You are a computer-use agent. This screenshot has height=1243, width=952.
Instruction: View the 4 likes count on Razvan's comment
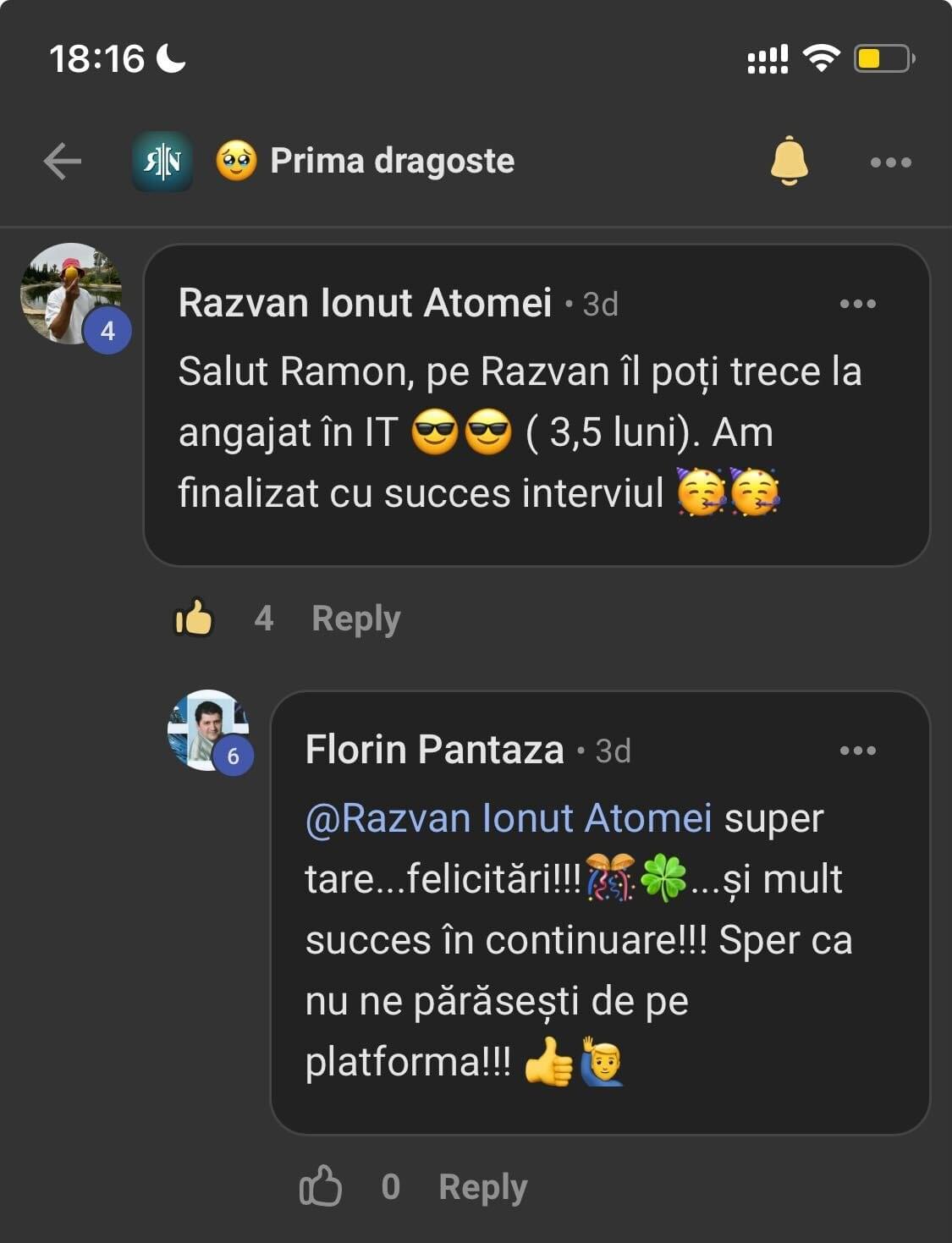coord(264,619)
